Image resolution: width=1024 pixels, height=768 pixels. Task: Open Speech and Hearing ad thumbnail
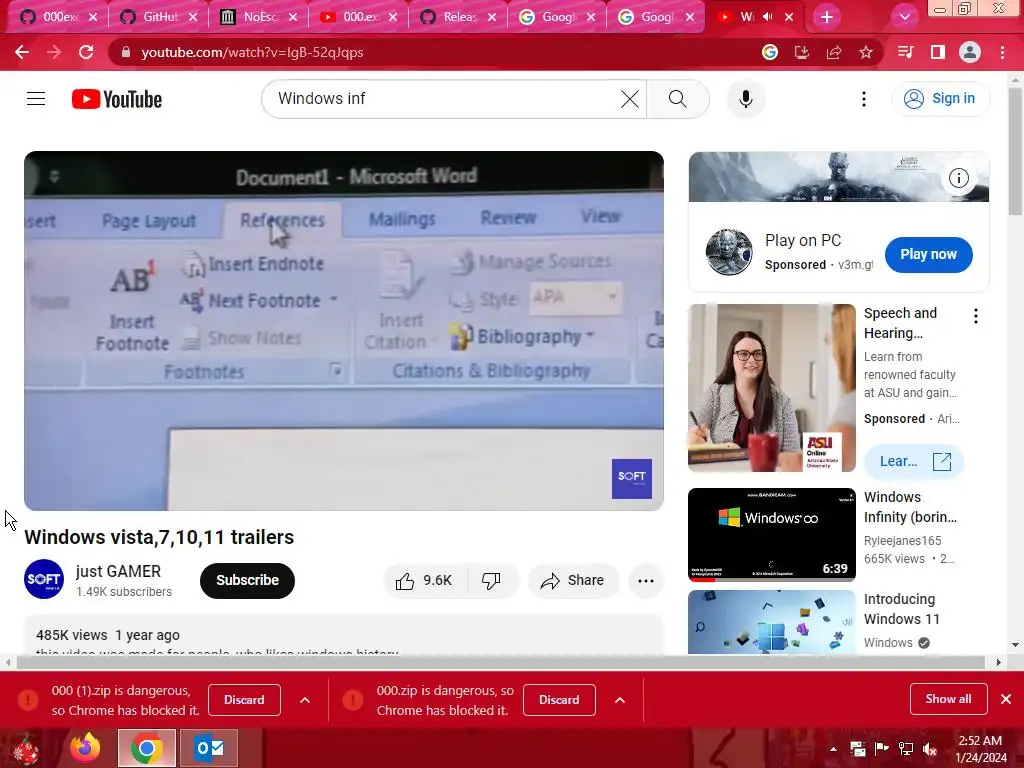coord(772,388)
